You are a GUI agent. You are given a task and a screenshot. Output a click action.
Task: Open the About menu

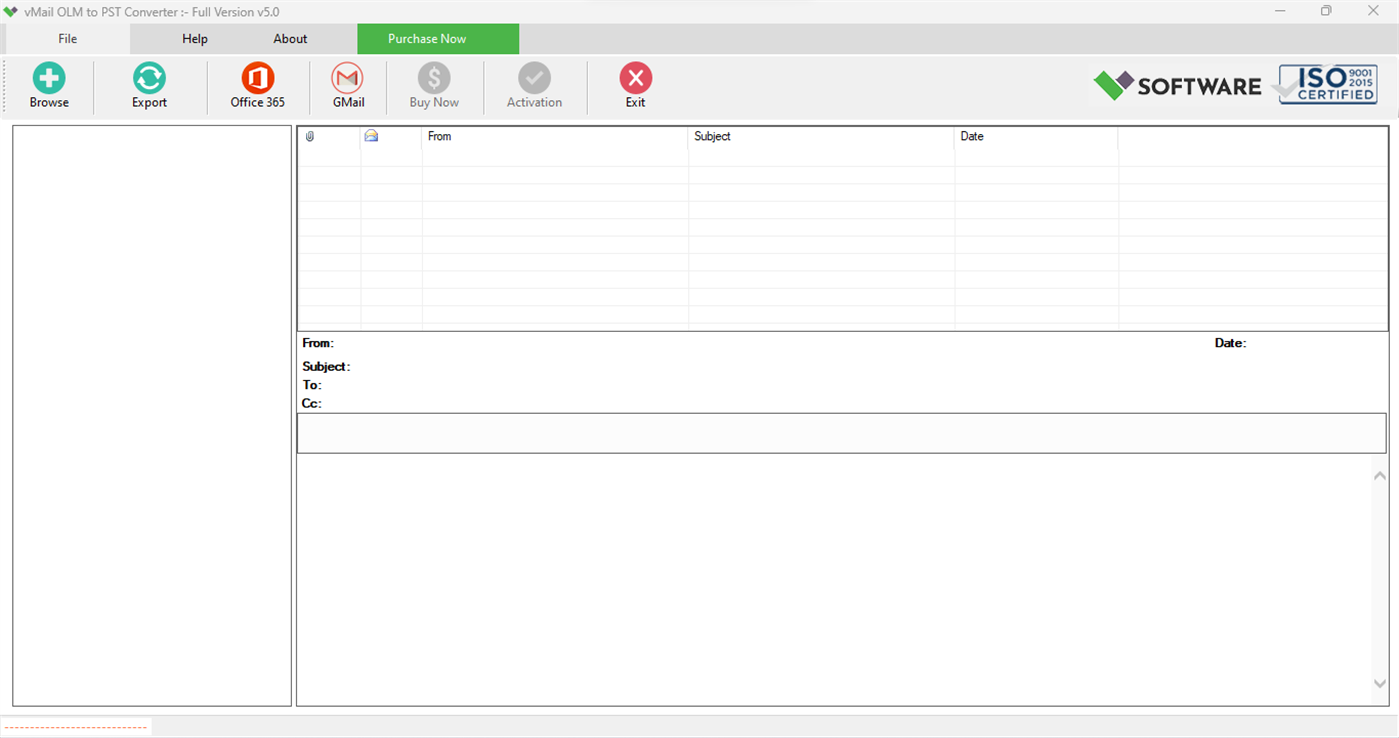289,38
